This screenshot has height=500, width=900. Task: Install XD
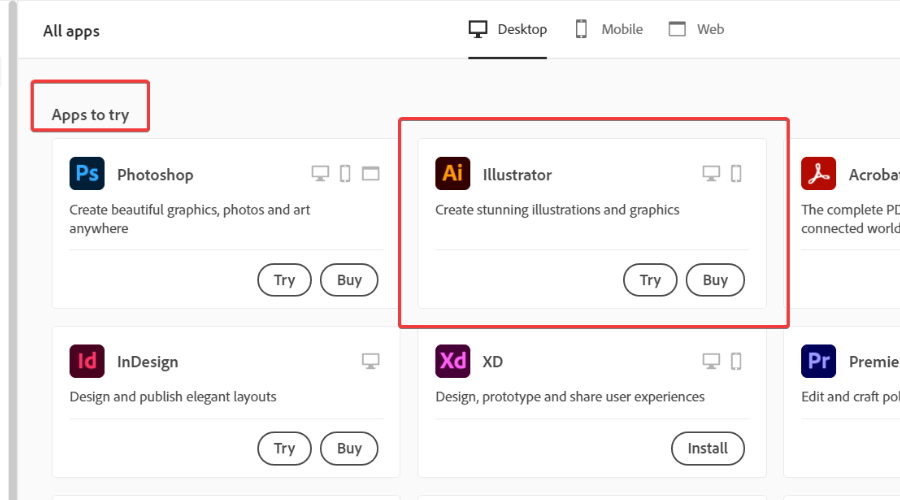pos(708,448)
